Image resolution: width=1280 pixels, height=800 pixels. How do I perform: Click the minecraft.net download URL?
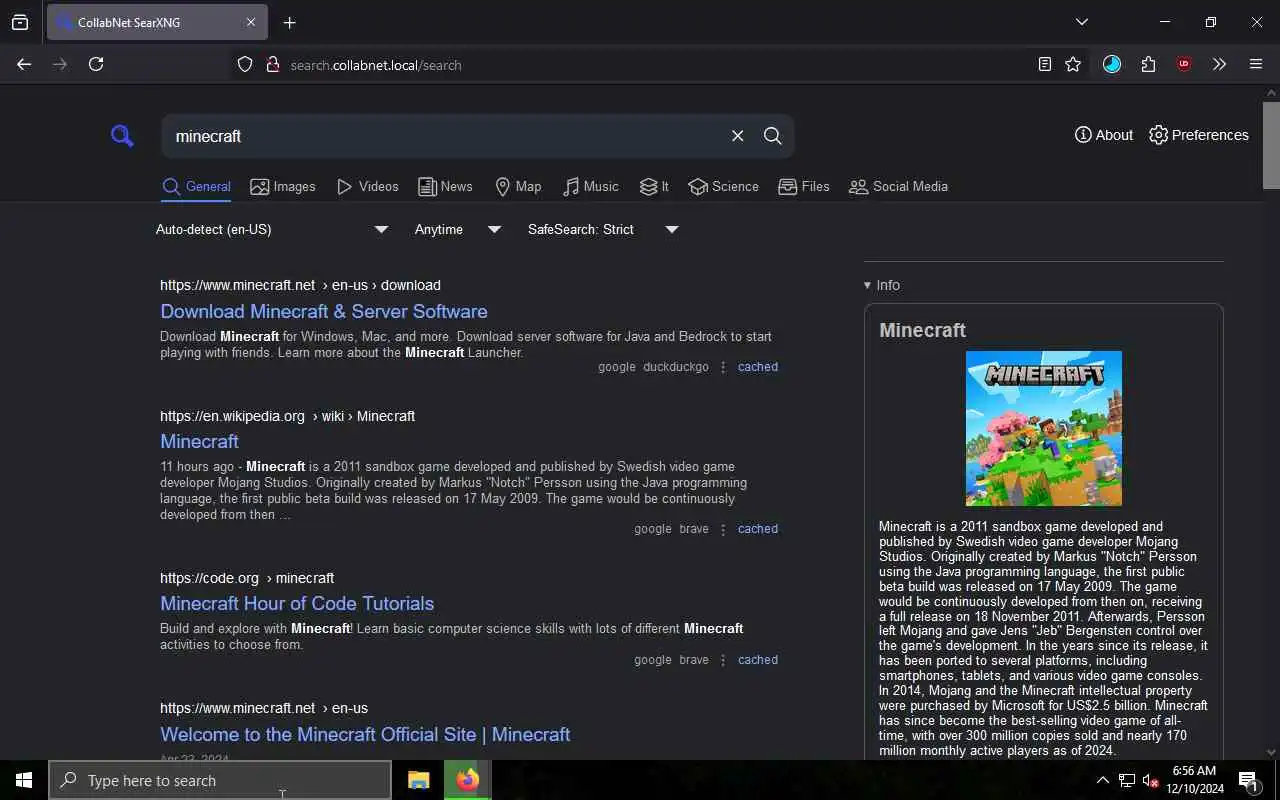tap(300, 285)
